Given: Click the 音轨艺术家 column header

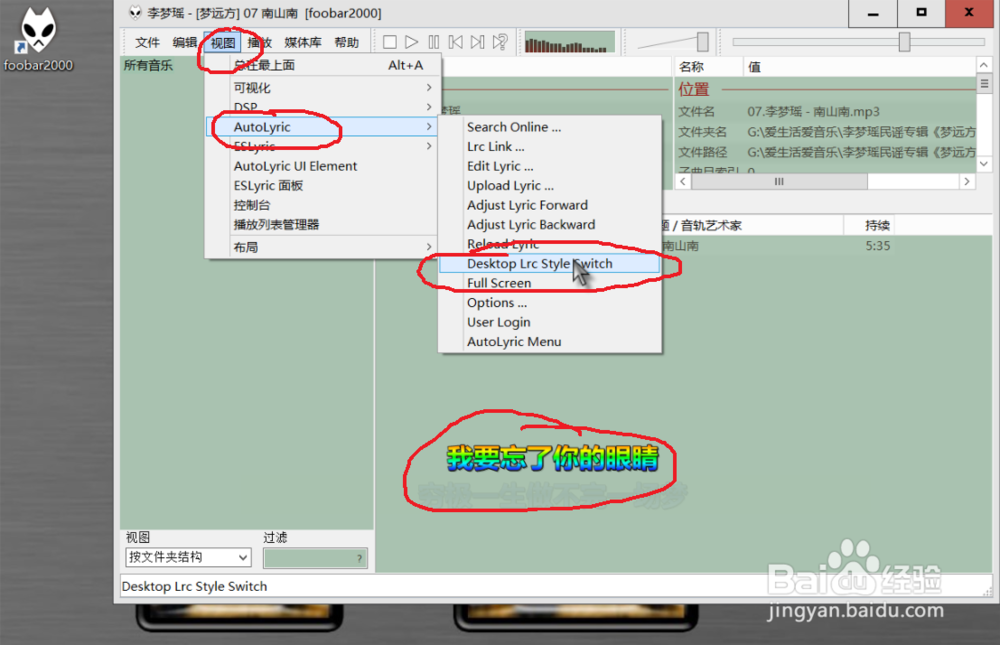Looking at the screenshot, I should 711,226.
